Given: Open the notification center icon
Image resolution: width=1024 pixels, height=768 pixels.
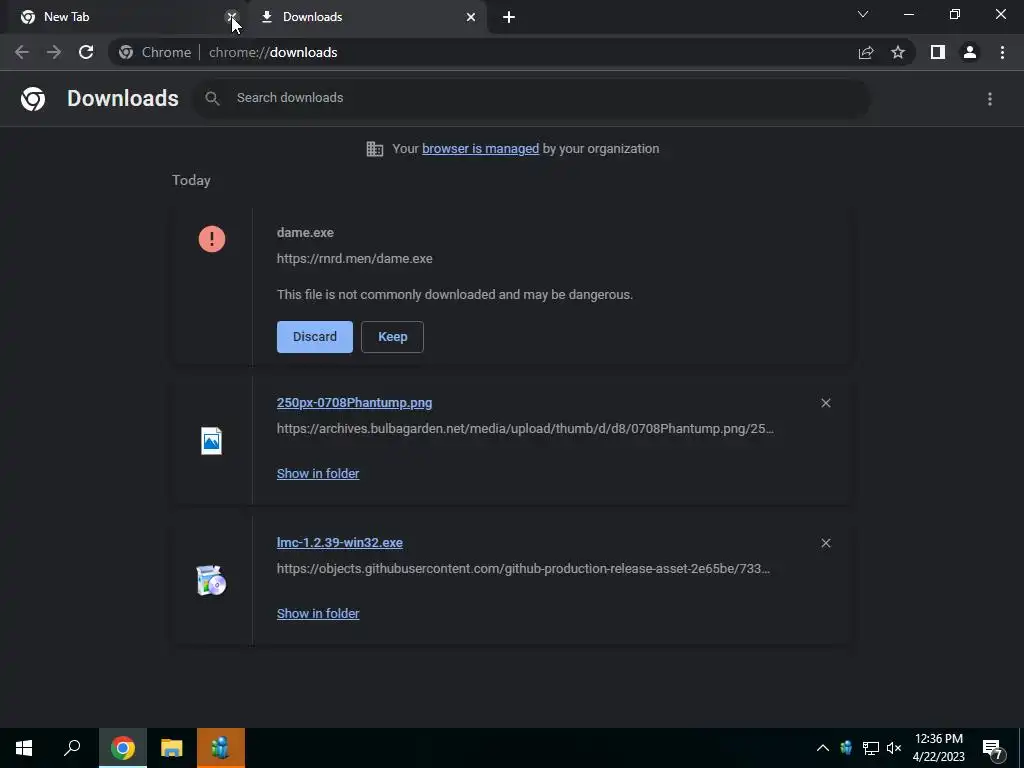Looking at the screenshot, I should point(993,748).
